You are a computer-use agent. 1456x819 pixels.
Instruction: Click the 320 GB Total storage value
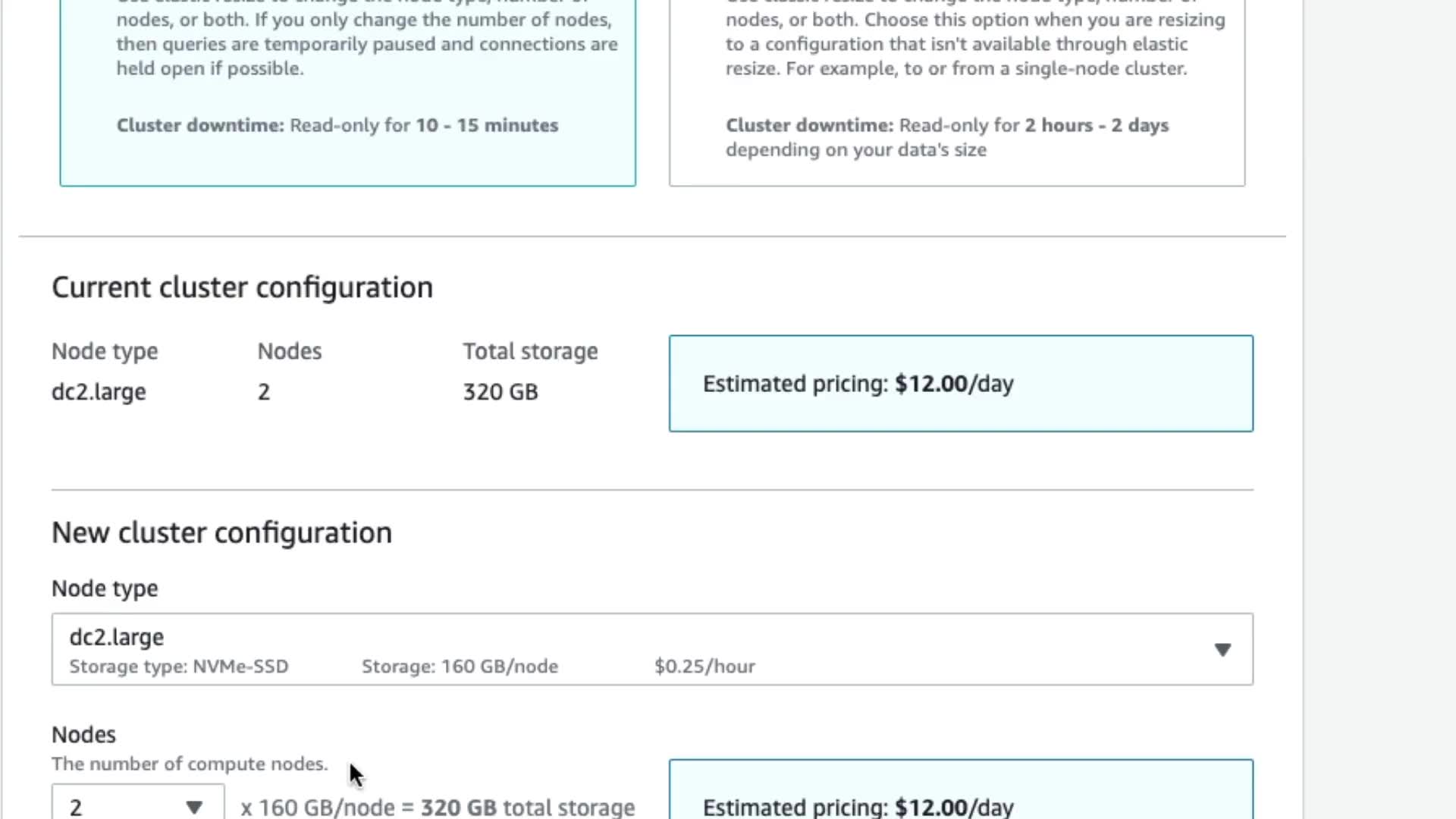[x=500, y=392]
